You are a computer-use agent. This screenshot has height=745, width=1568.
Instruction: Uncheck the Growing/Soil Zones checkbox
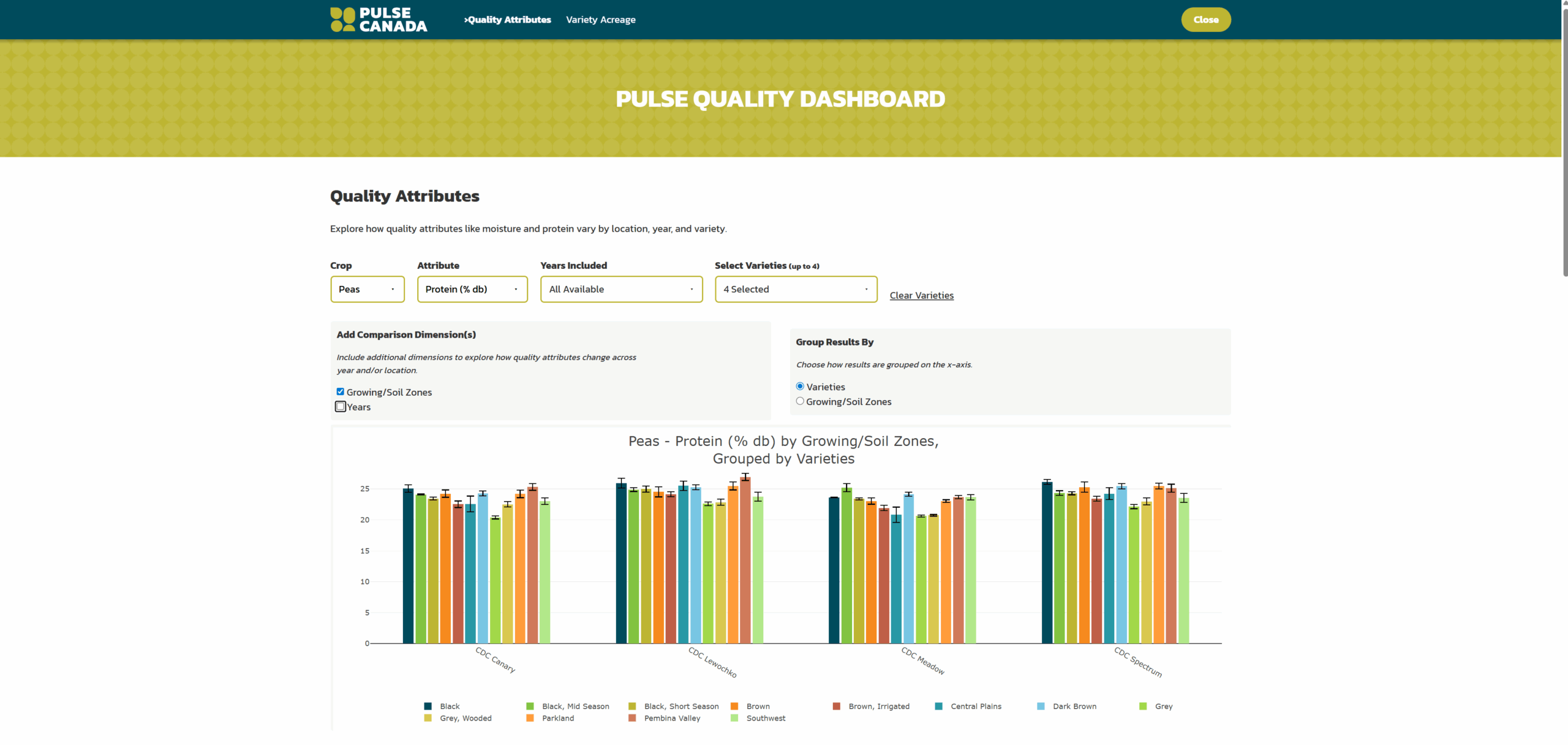[340, 391]
